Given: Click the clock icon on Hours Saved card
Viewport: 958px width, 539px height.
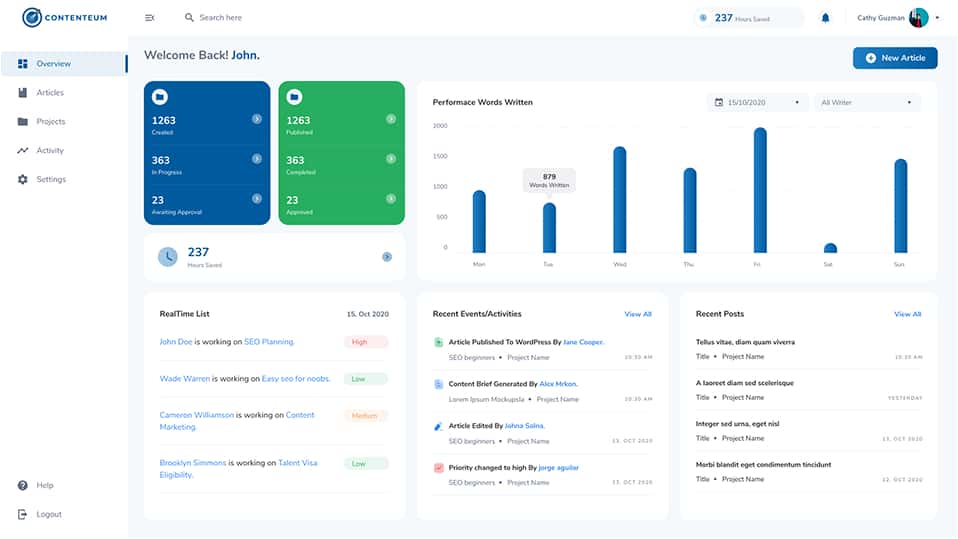Looking at the screenshot, I should [x=168, y=257].
